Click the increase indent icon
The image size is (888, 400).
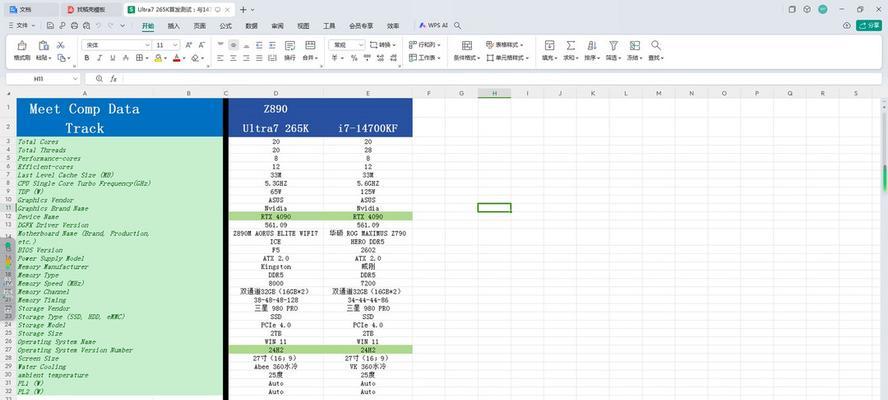click(272, 45)
